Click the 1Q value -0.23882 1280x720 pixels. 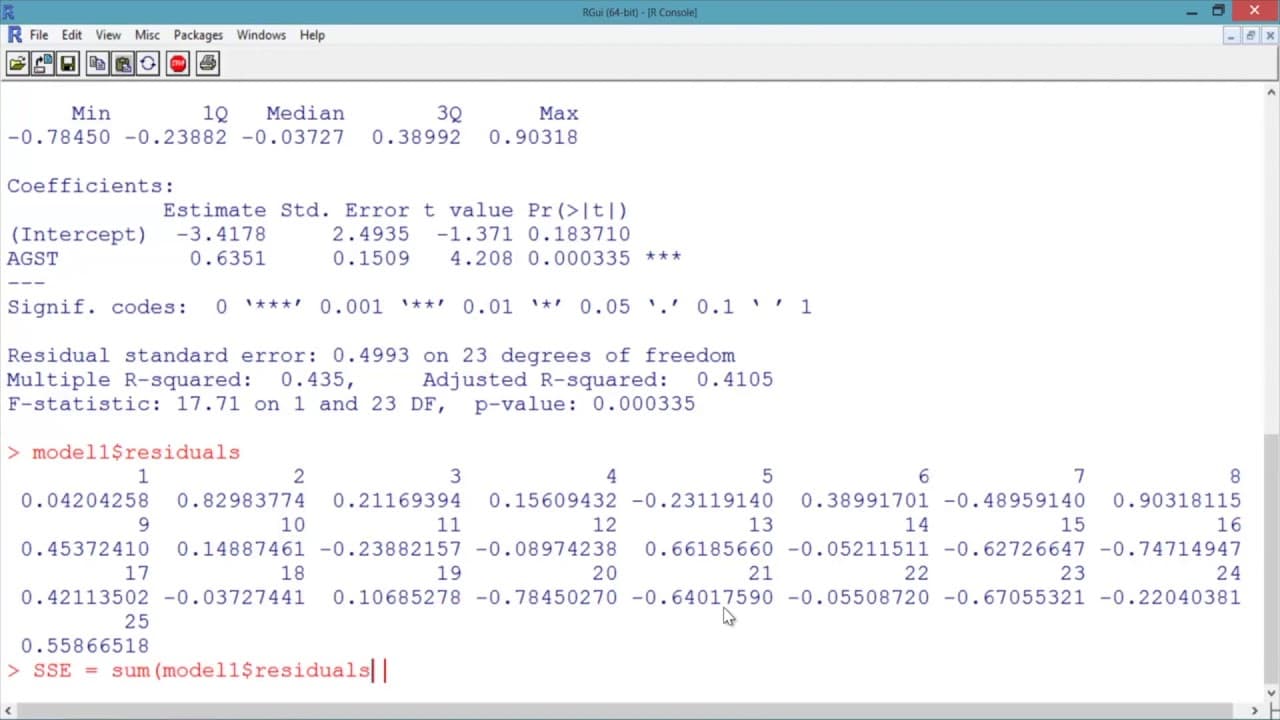(176, 137)
